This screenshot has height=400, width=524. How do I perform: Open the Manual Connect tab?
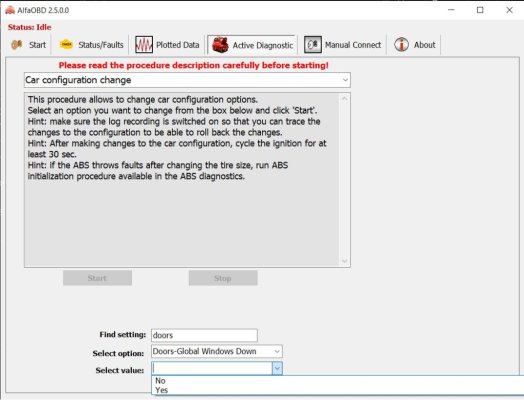343,45
